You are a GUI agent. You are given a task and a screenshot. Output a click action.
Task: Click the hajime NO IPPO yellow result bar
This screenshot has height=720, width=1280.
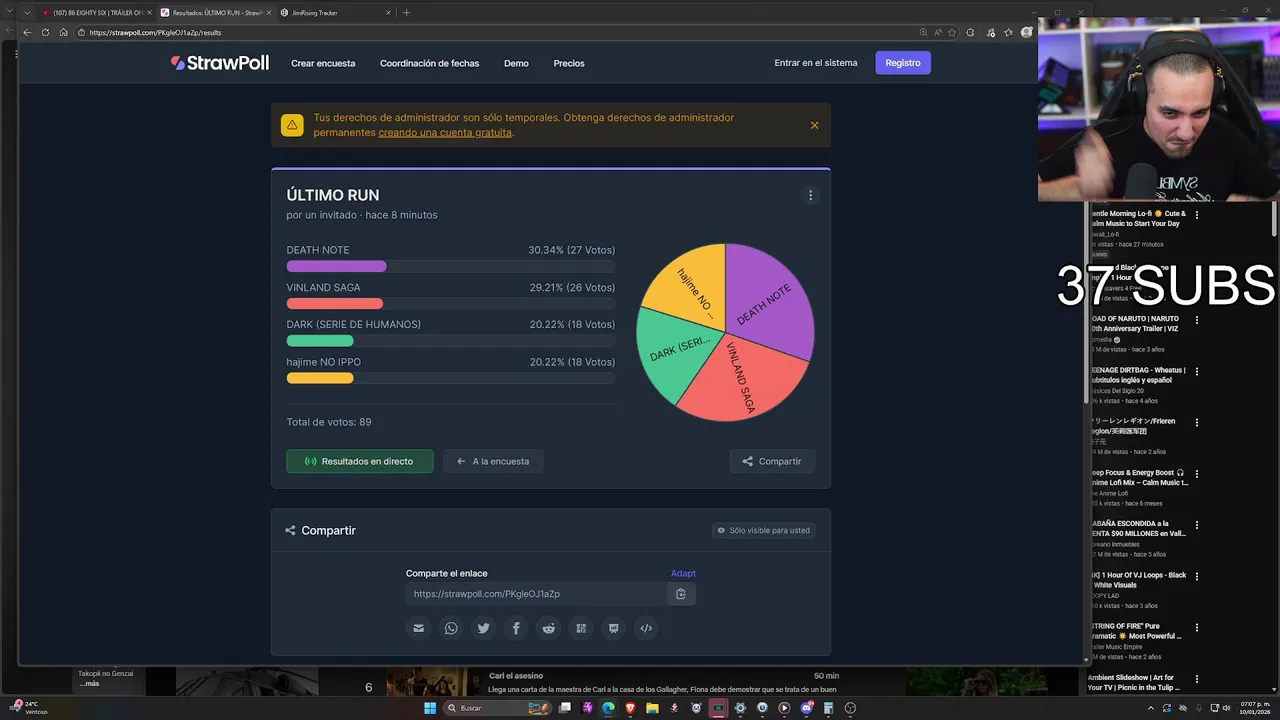tap(320, 378)
